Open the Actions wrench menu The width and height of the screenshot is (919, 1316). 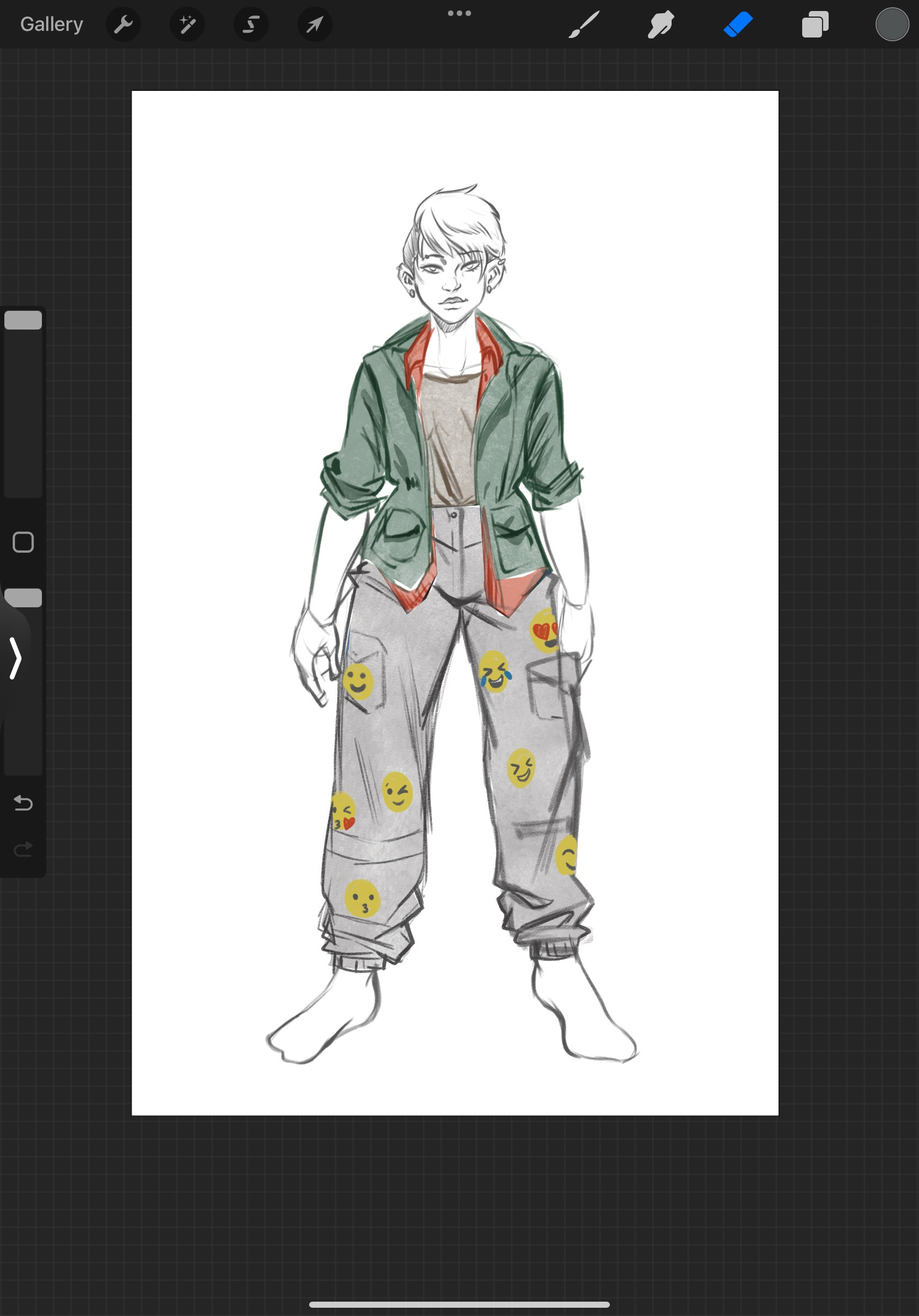(x=123, y=24)
